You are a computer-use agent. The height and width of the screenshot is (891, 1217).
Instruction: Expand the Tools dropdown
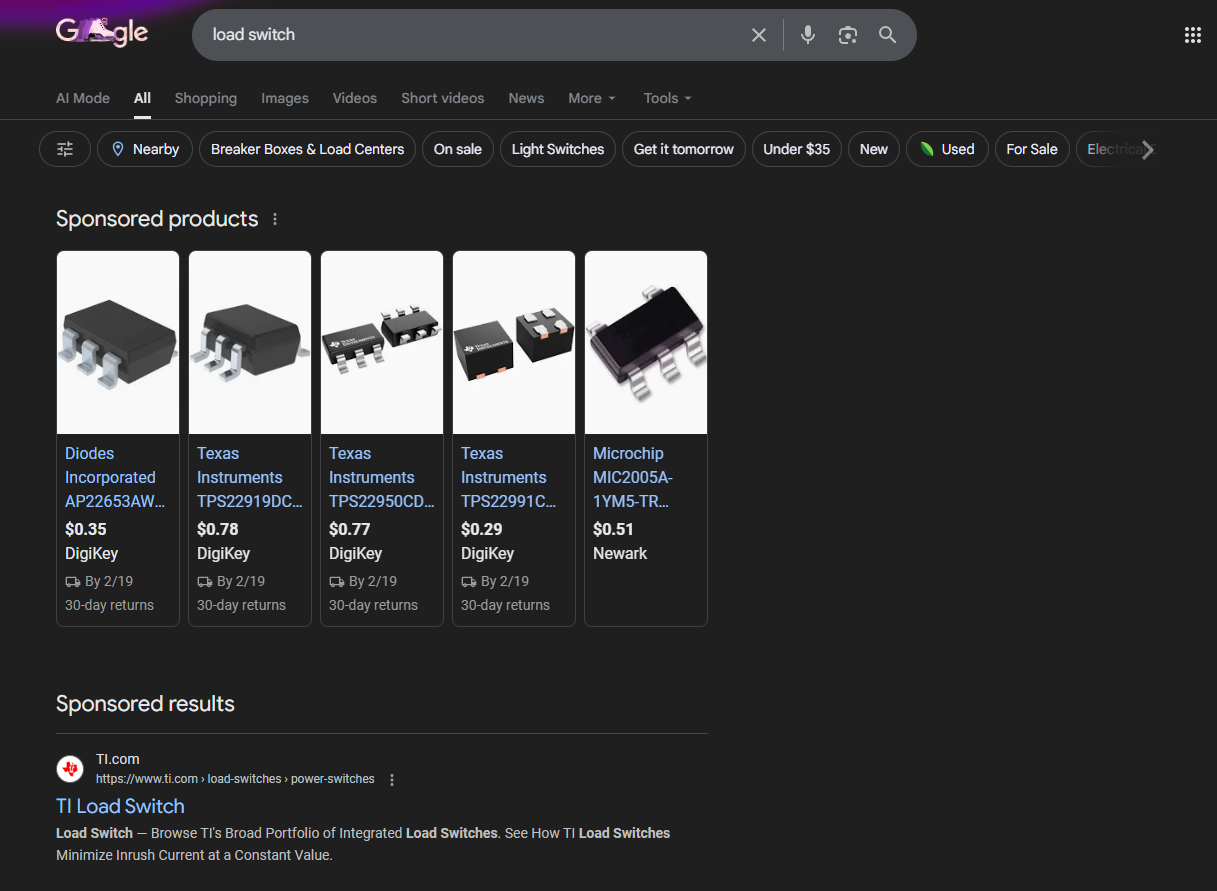(x=667, y=98)
